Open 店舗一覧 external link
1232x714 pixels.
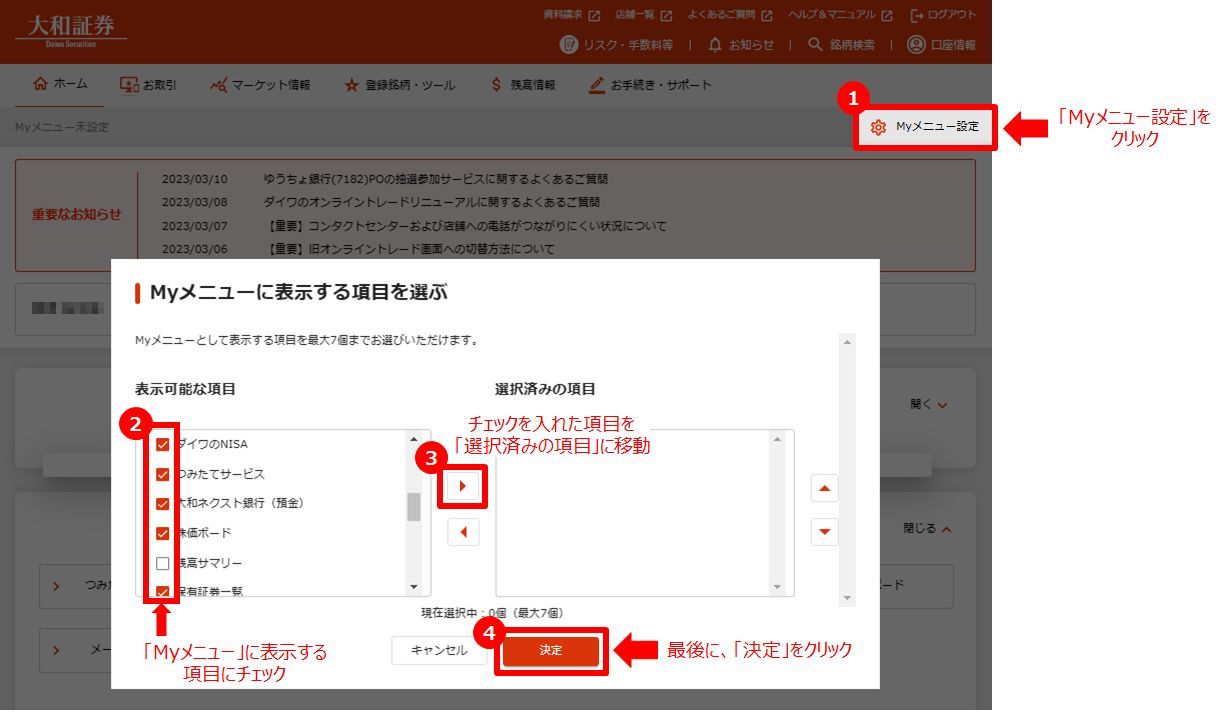(644, 15)
